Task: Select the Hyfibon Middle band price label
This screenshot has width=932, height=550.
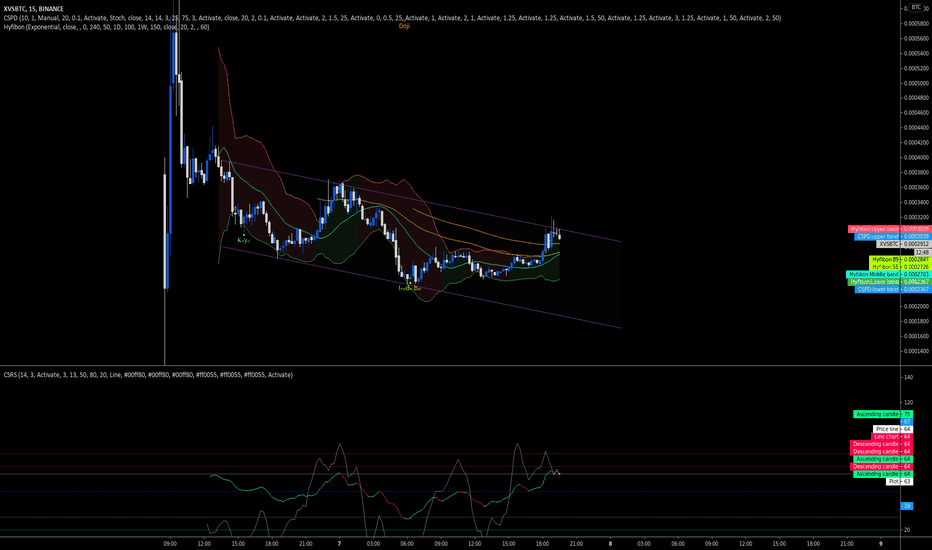Action: [x=888, y=274]
